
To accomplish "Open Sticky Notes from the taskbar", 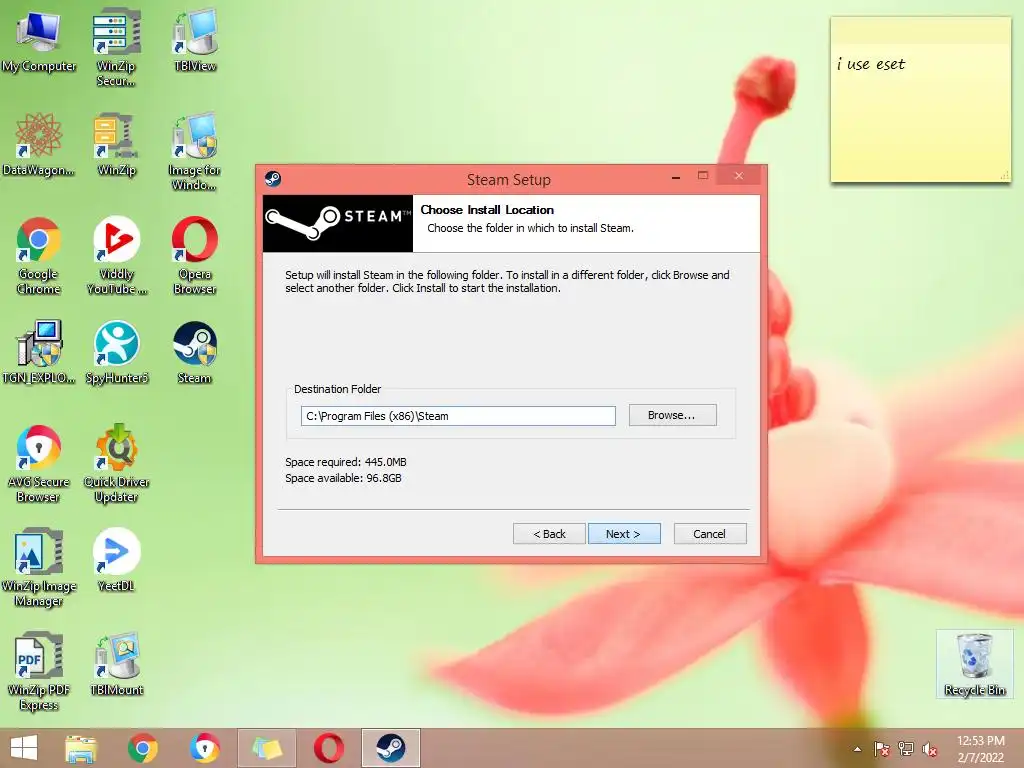I will pyautogui.click(x=266, y=748).
